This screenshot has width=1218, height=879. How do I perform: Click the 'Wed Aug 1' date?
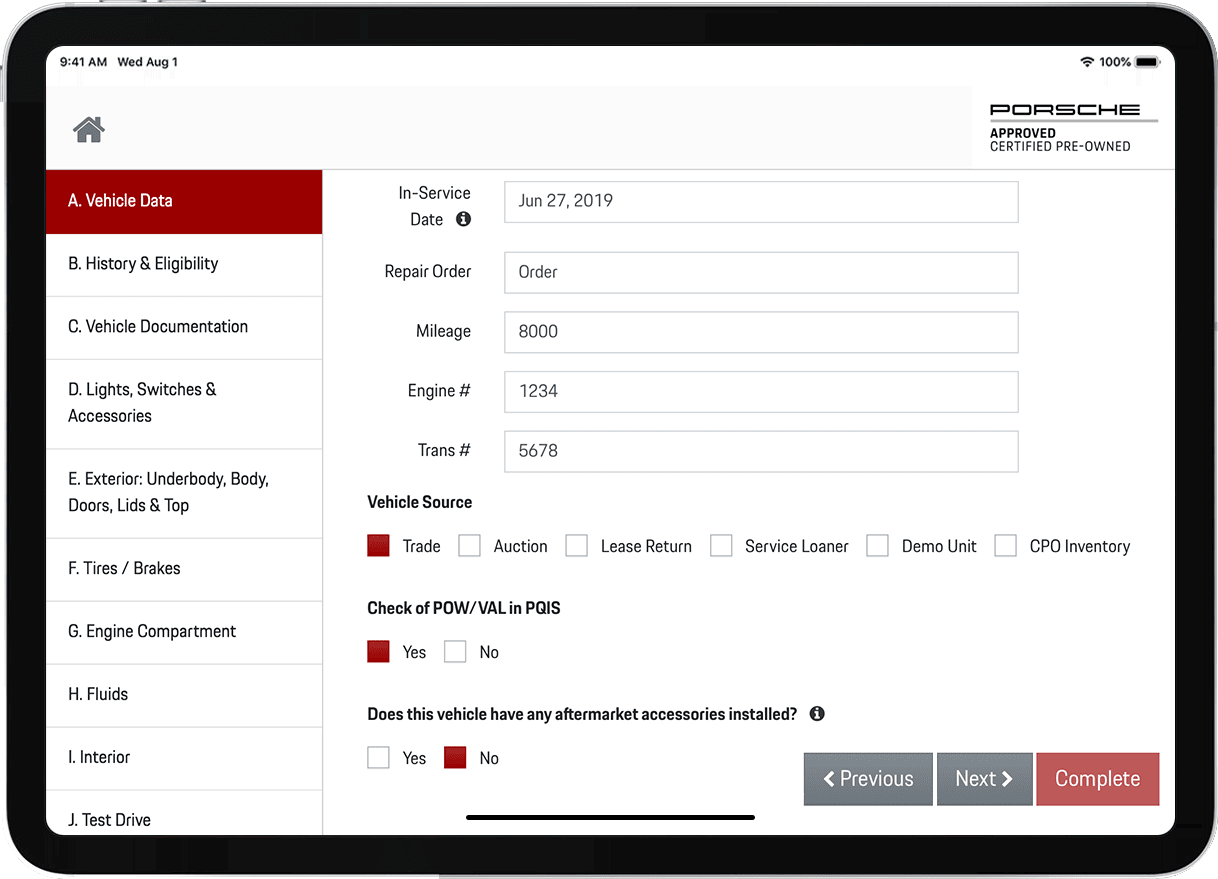(148, 62)
